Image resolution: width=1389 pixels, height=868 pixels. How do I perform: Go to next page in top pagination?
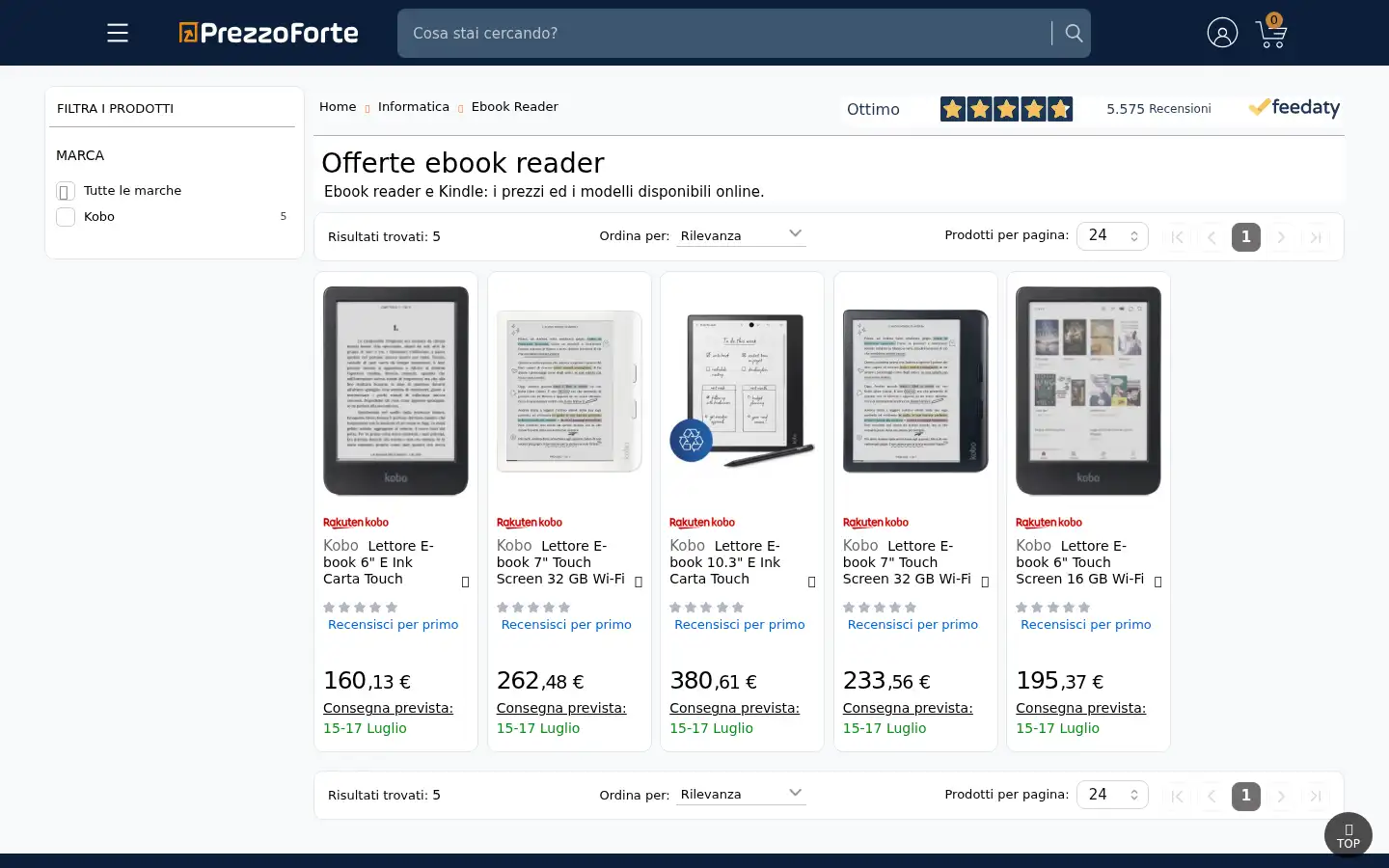tap(1281, 237)
